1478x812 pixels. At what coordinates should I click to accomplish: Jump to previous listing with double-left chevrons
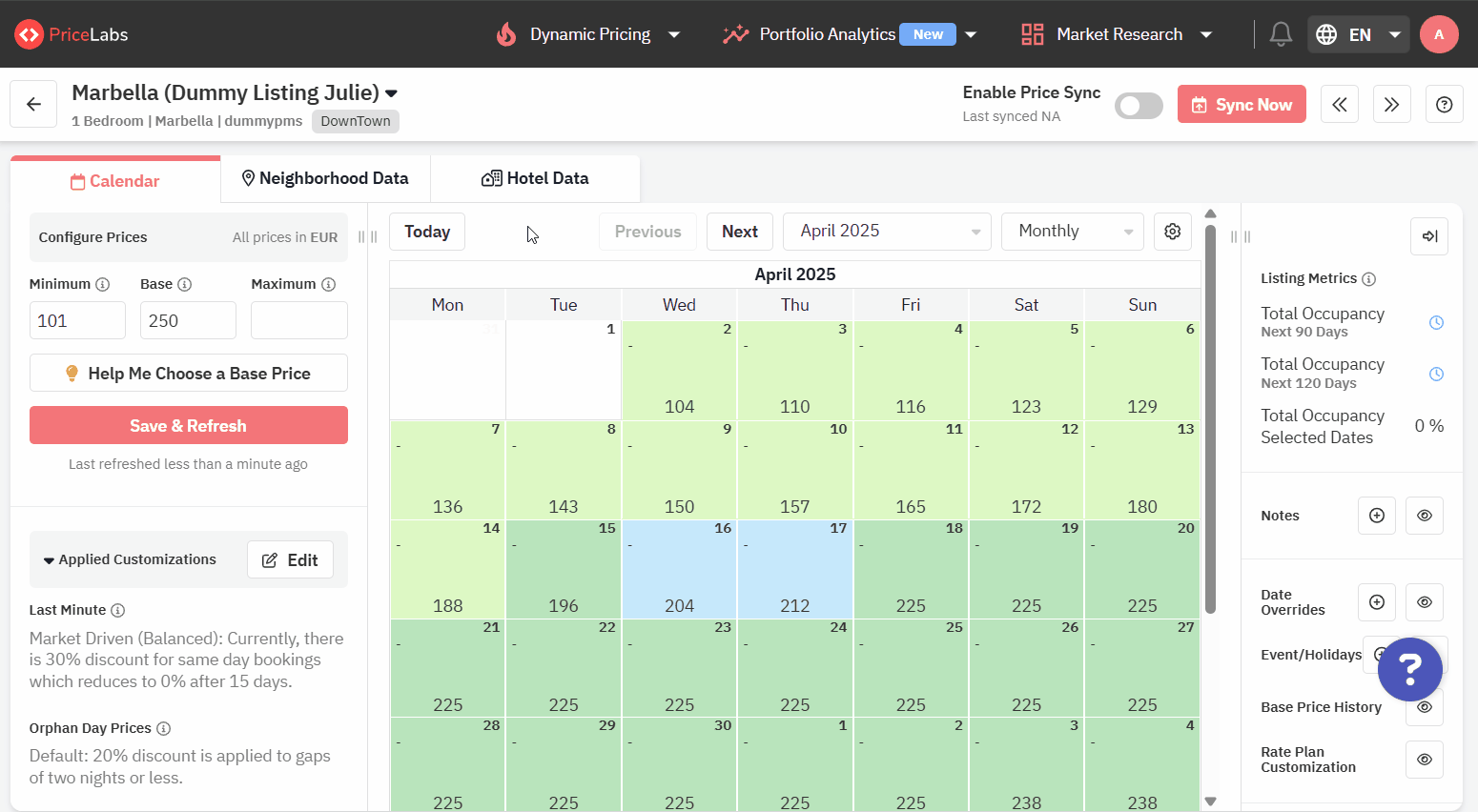coord(1339,104)
